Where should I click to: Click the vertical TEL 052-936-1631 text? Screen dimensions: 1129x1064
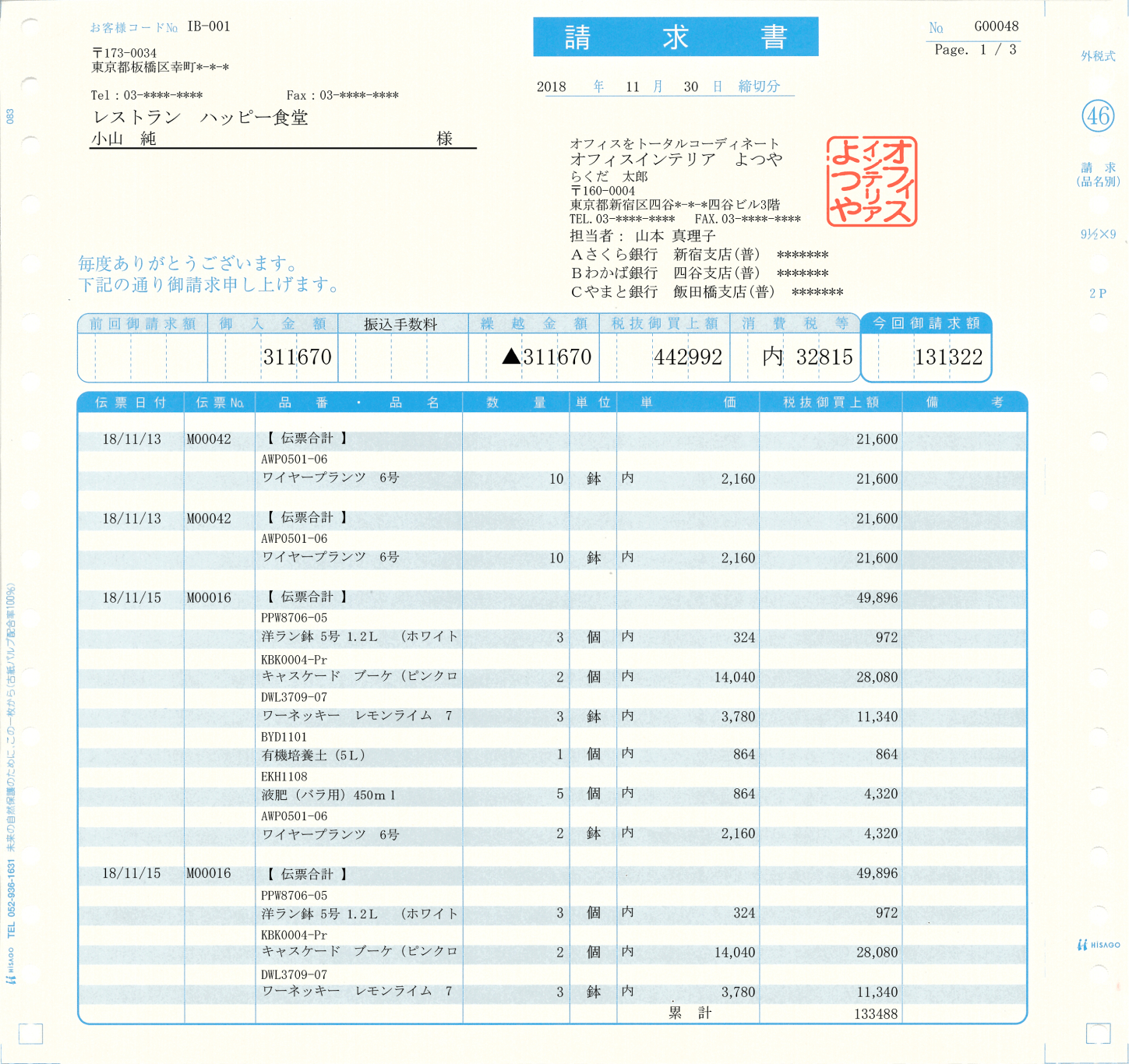point(11,898)
